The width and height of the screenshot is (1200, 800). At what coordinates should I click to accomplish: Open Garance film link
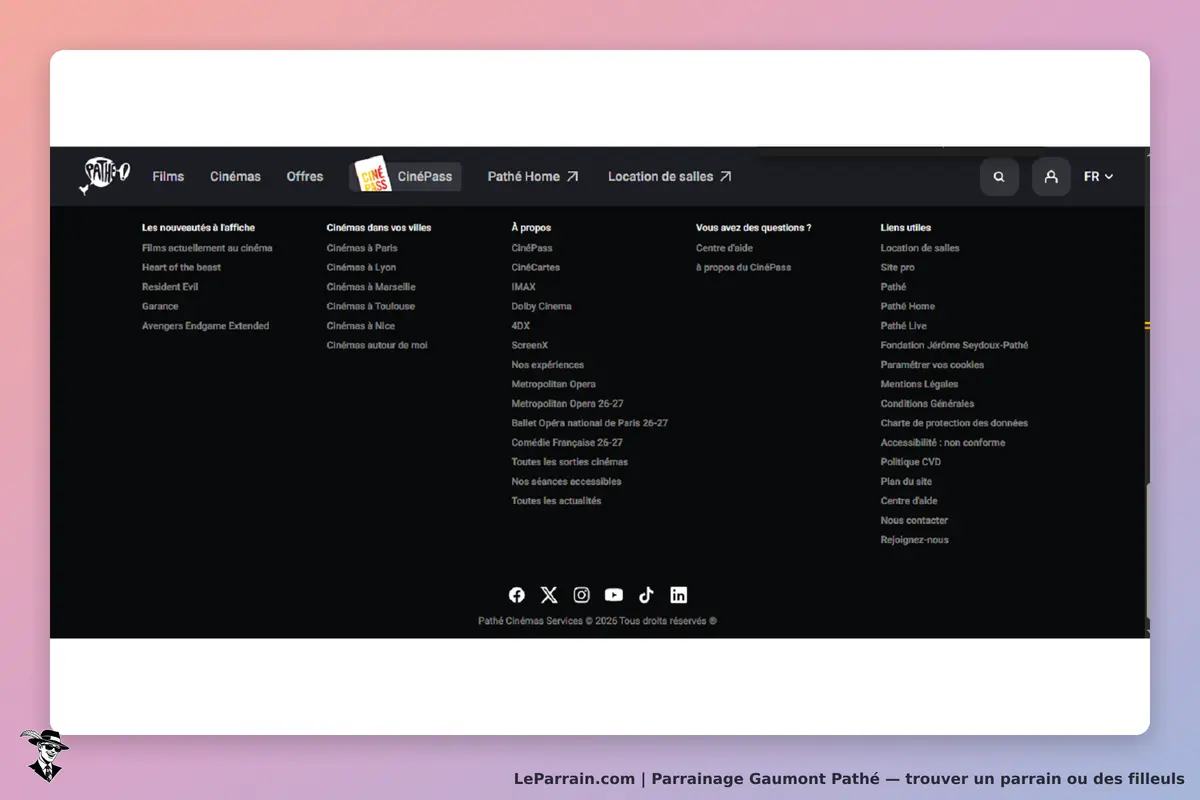[x=160, y=306]
